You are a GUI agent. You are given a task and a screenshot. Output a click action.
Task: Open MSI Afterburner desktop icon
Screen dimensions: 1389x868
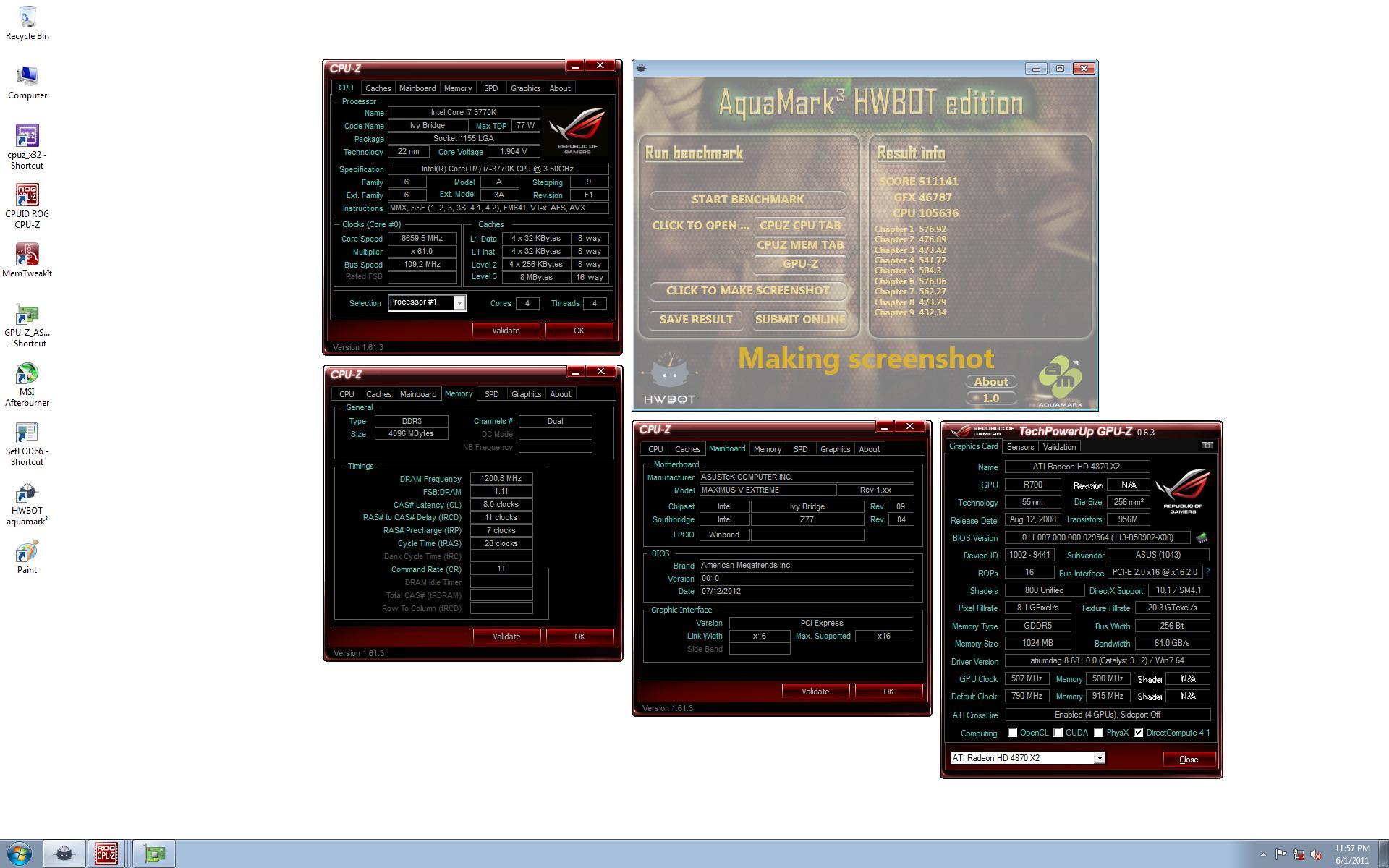coord(27,385)
